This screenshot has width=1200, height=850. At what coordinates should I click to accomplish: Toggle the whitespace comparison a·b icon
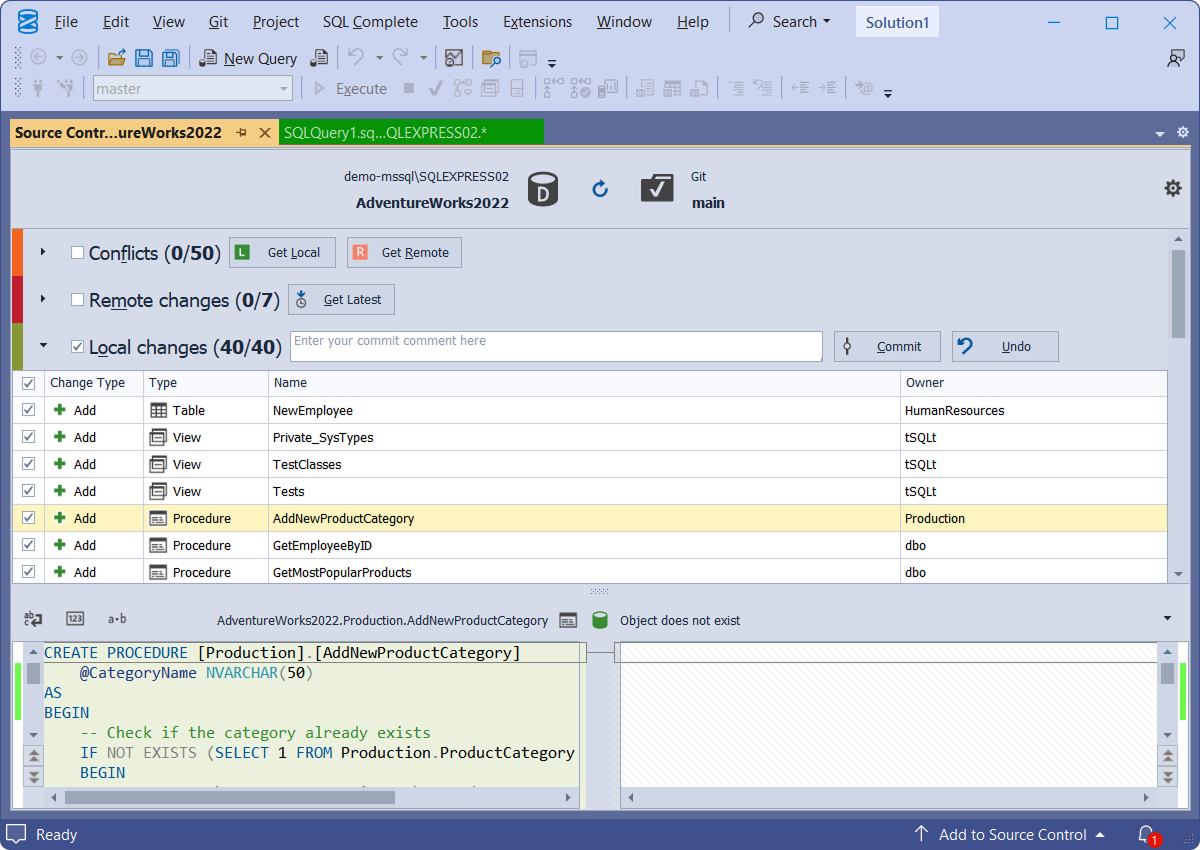[x=117, y=619]
